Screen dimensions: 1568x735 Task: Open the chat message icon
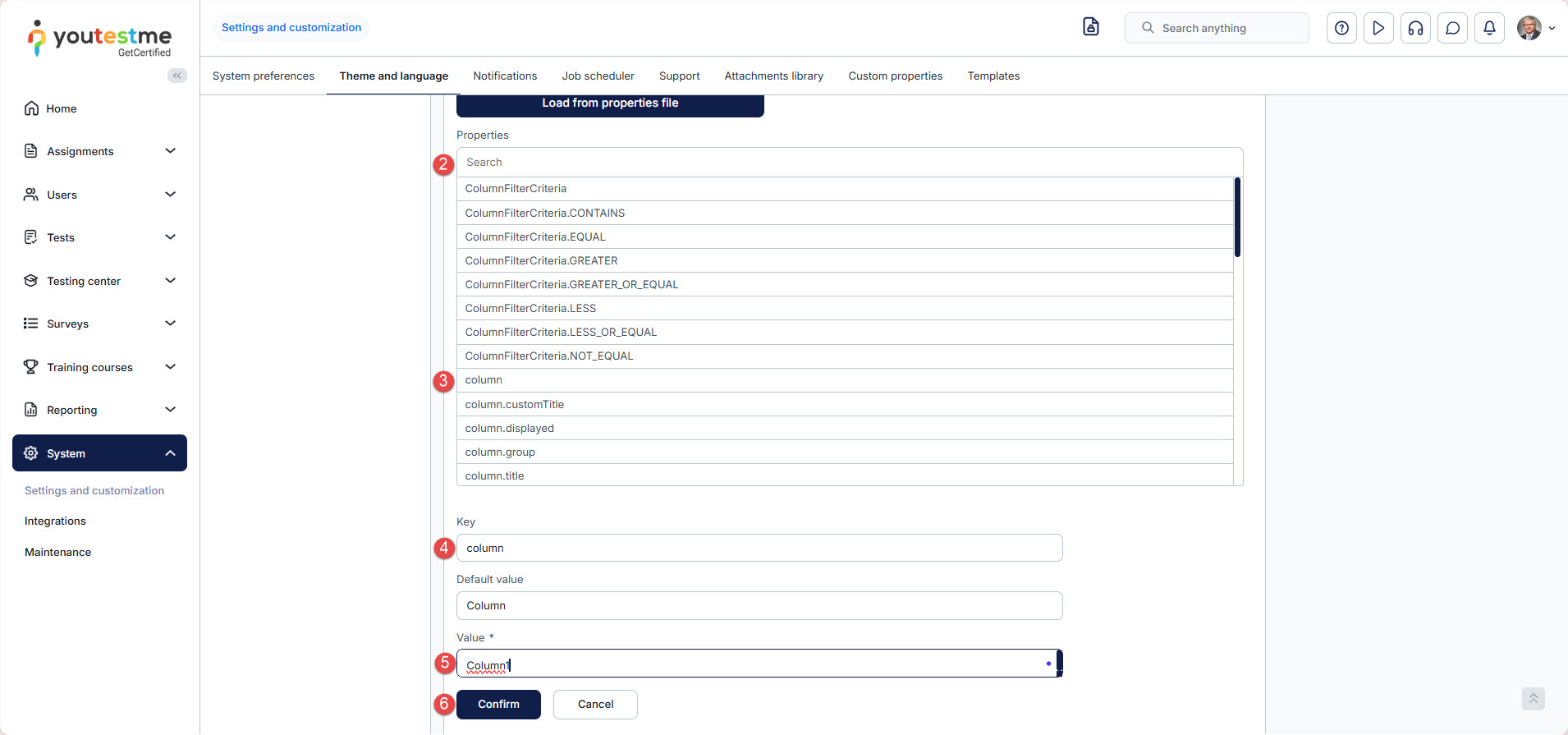(1452, 28)
